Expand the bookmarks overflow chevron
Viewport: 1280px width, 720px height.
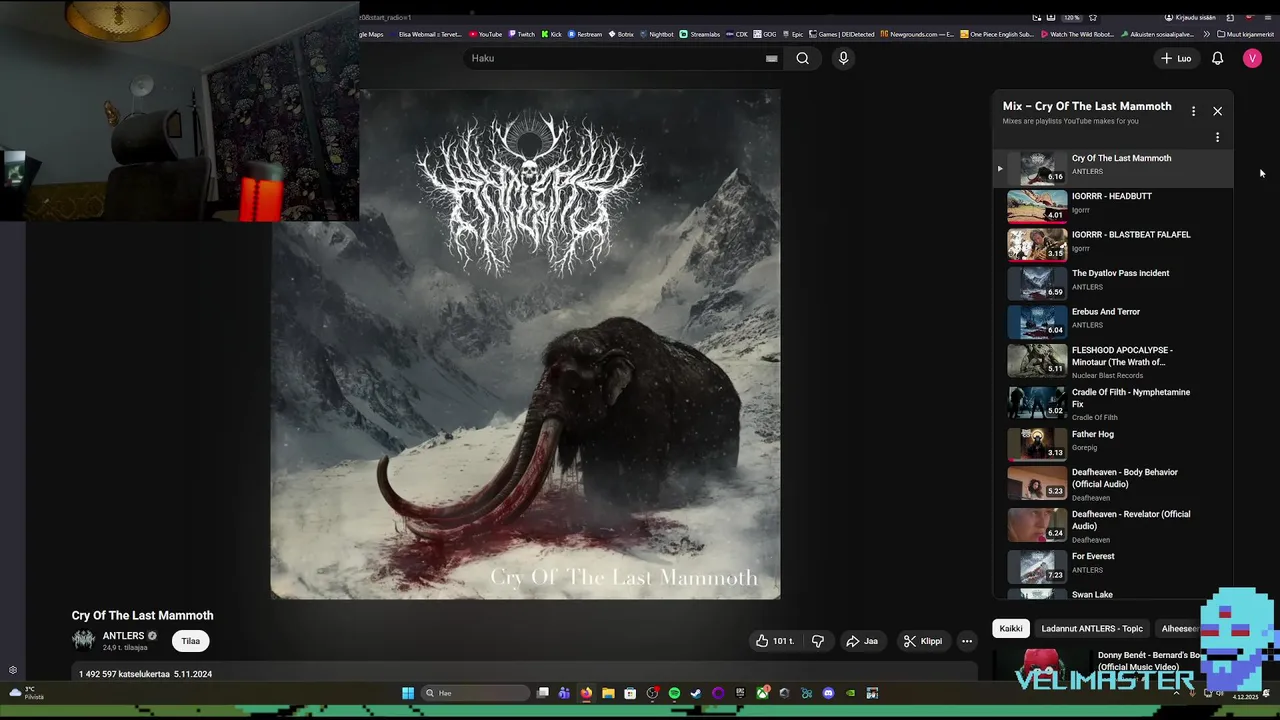point(1206,34)
